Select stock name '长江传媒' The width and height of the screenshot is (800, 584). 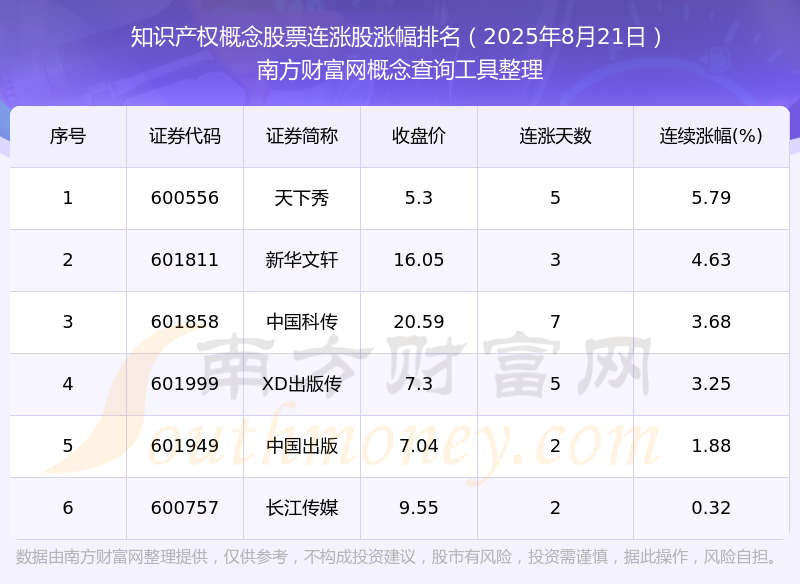coord(302,508)
